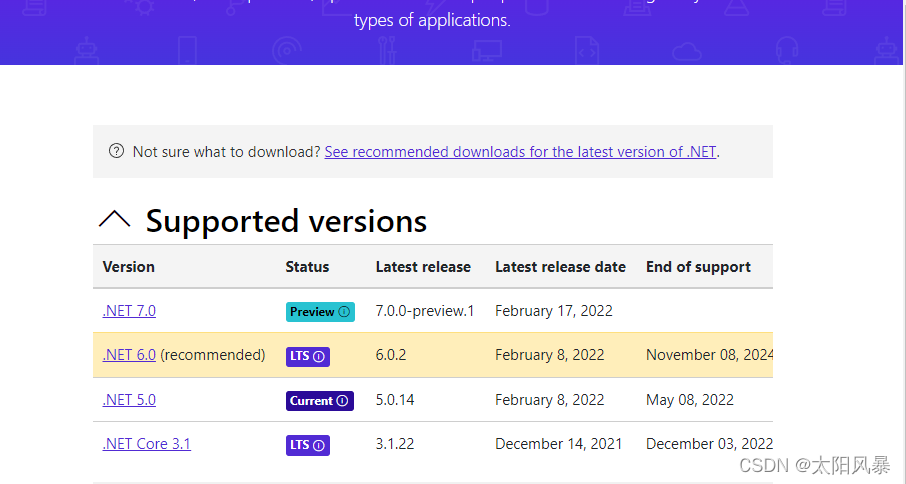Click the (recommended) label beside .NET 6.0

click(213, 355)
